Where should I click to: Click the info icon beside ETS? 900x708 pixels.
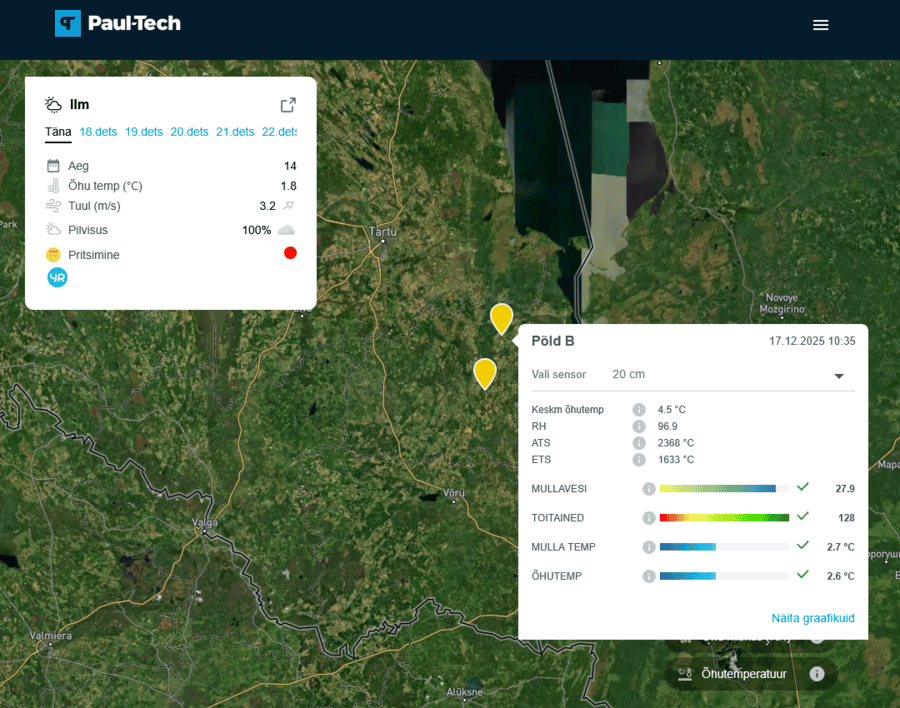pyautogui.click(x=639, y=460)
